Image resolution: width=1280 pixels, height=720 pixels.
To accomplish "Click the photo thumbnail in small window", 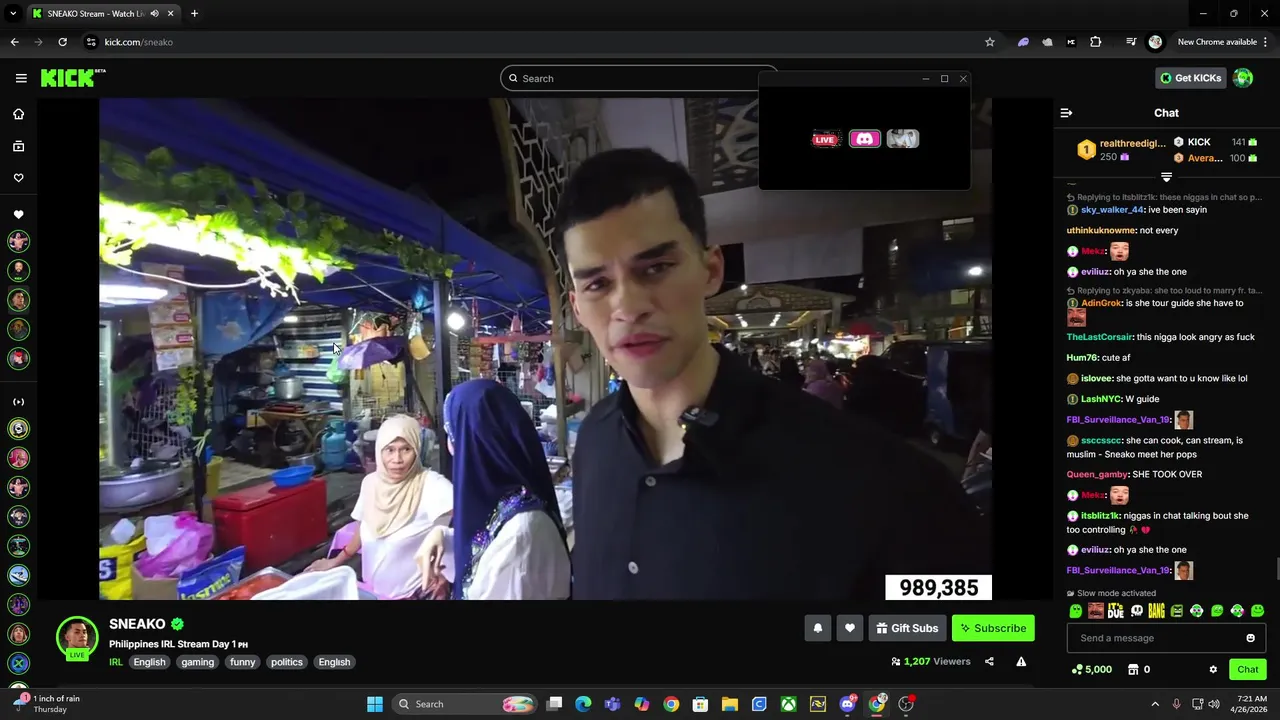I will 902,139.
